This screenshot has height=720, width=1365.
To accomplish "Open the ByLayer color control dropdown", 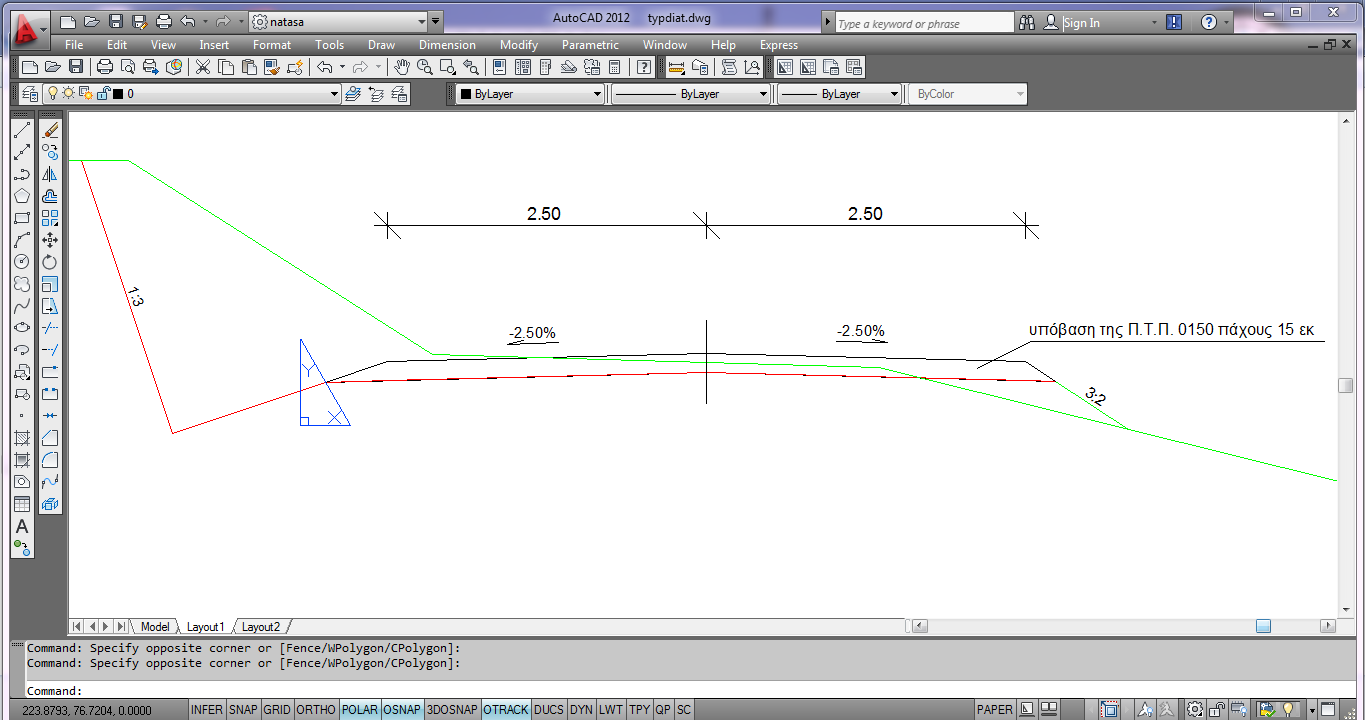I will tap(598, 94).
